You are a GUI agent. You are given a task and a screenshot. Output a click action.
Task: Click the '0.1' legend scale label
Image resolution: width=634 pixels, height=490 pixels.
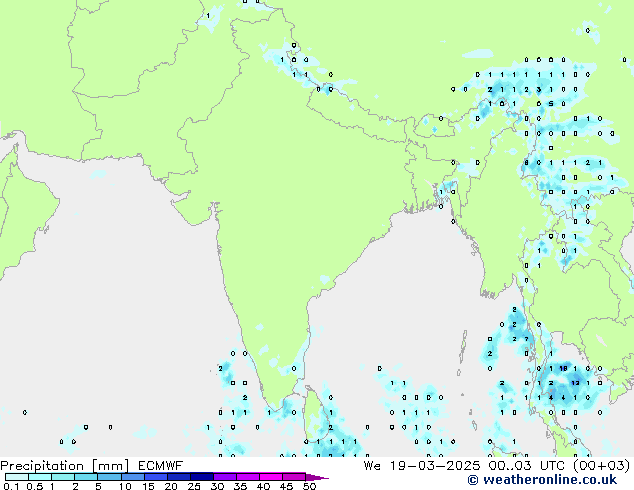point(11,486)
